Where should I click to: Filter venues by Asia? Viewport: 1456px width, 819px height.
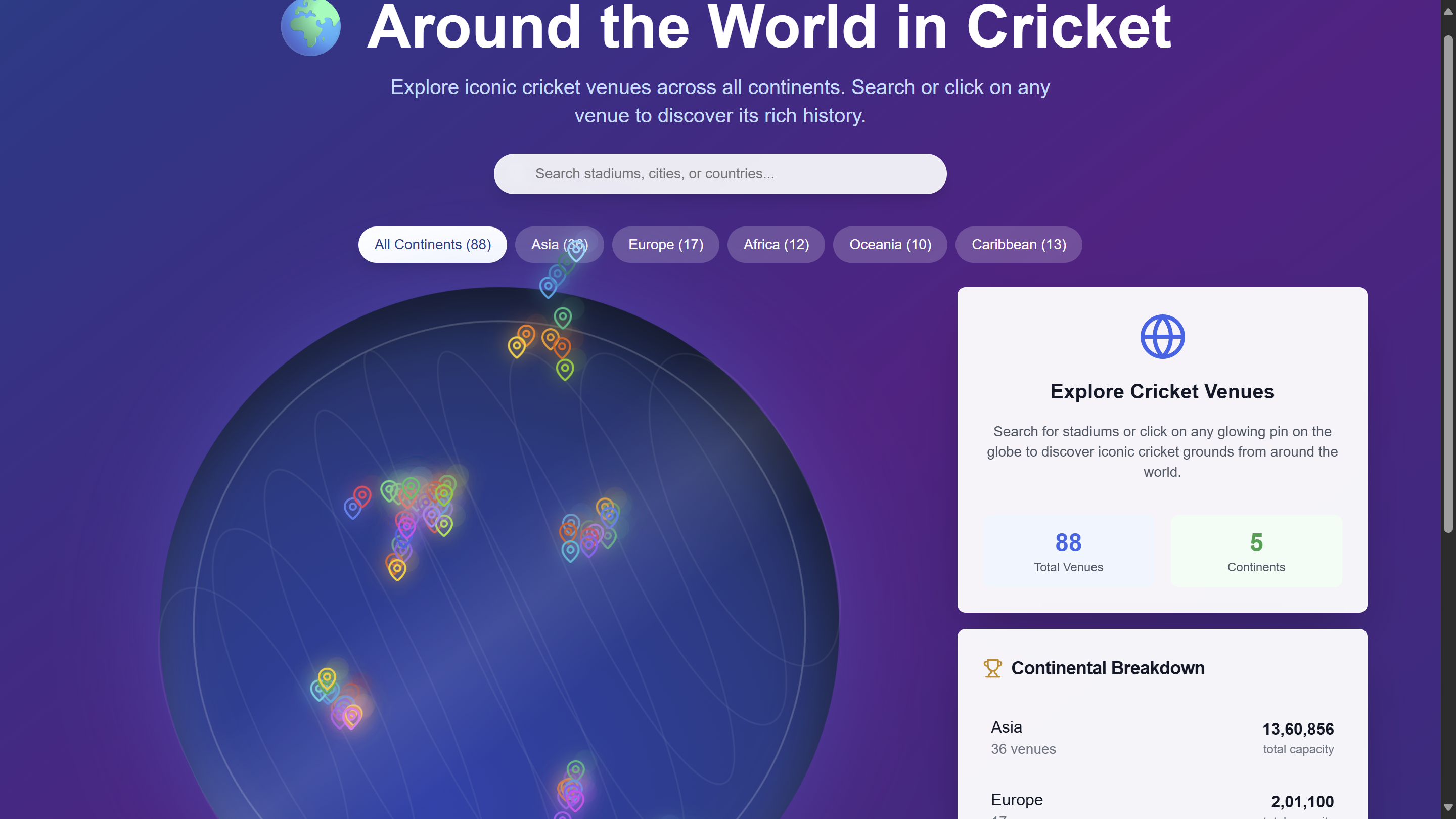tap(559, 245)
